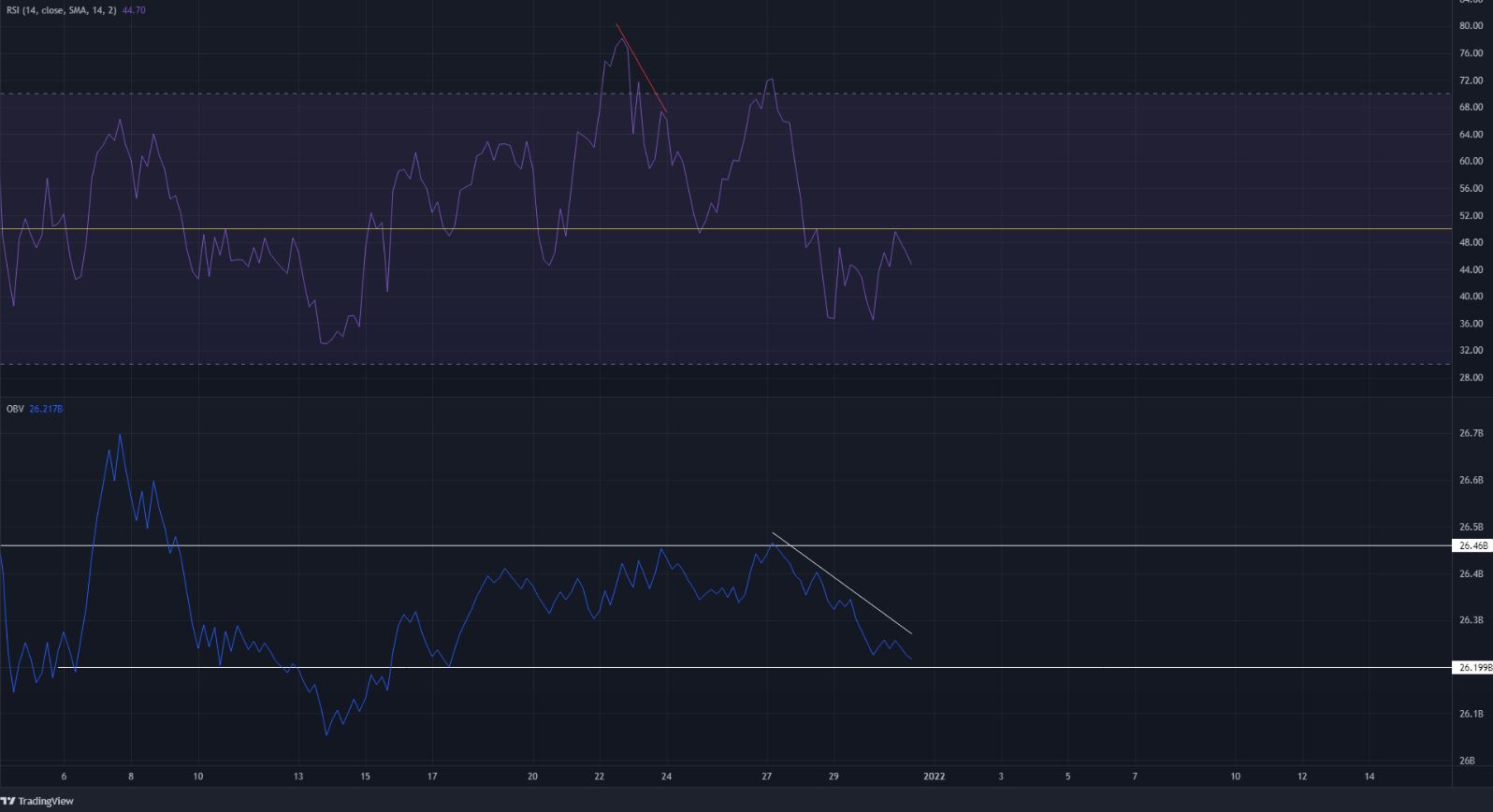Click the 2022 label on time axis
This screenshot has width=1493, height=812.
[934, 776]
